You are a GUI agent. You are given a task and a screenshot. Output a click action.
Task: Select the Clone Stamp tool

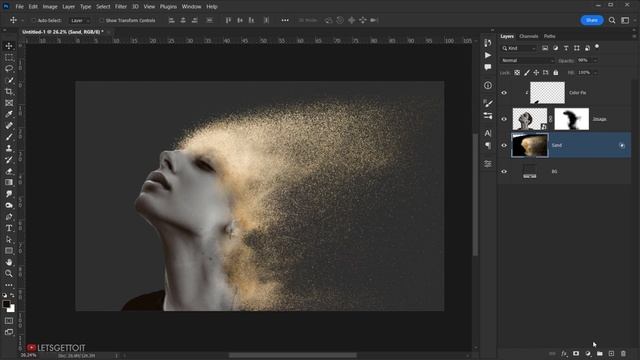(9, 149)
